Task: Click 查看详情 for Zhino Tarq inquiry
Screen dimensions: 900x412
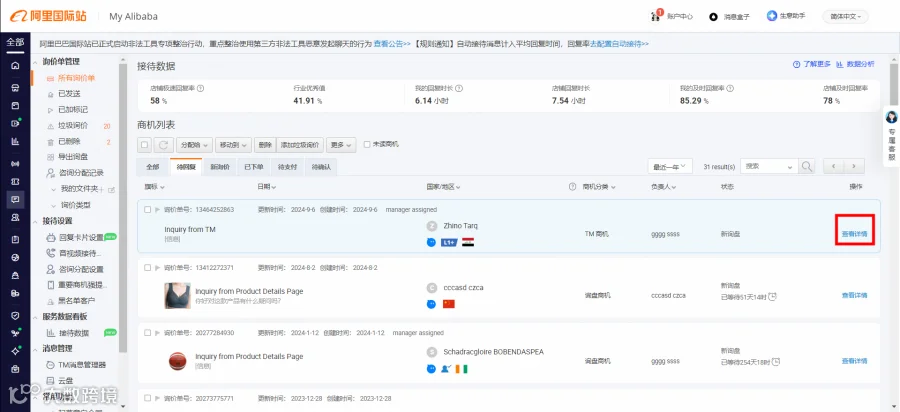Action: click(x=854, y=234)
